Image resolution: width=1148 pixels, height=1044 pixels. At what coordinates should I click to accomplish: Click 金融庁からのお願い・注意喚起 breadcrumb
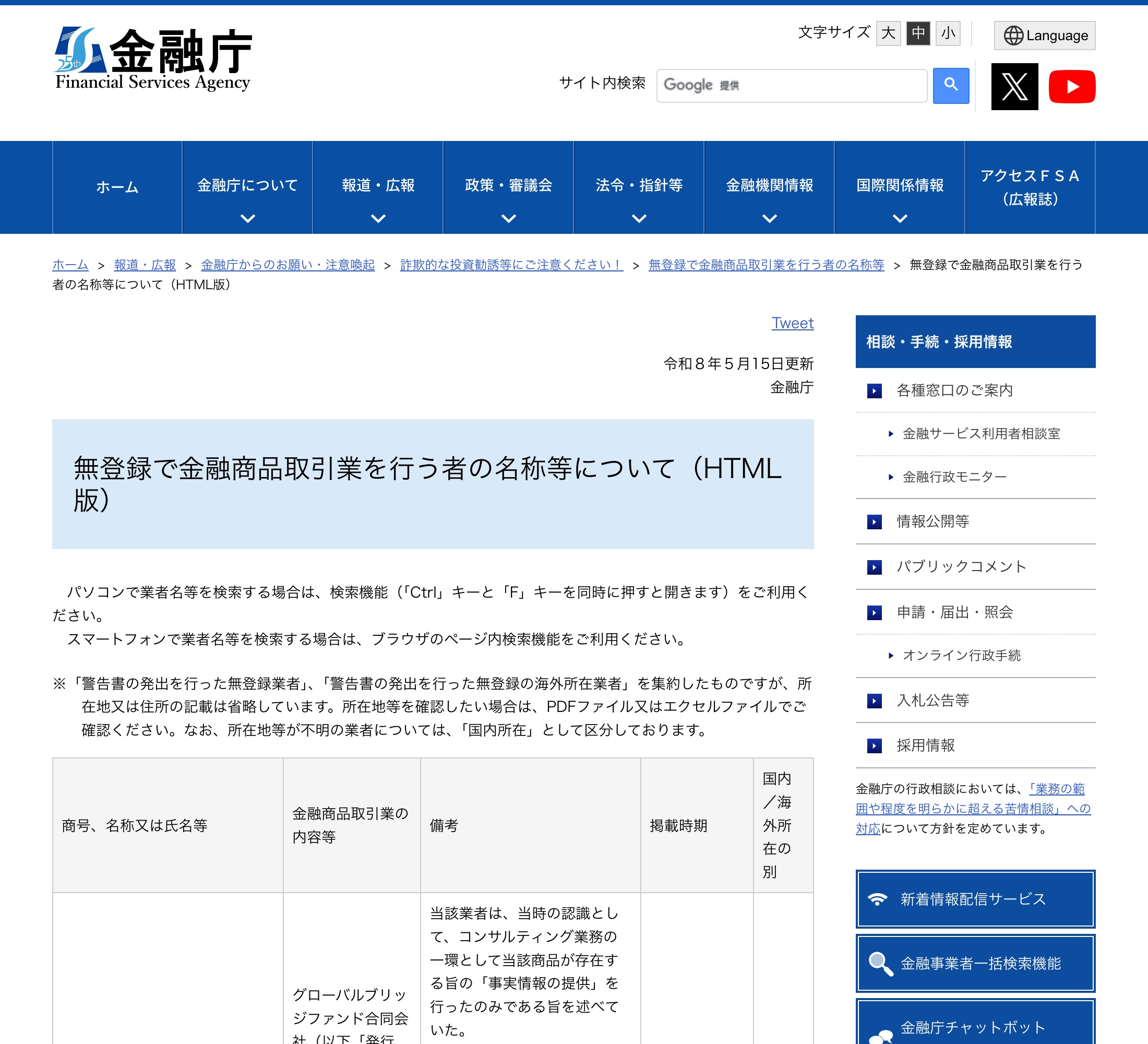(x=288, y=265)
